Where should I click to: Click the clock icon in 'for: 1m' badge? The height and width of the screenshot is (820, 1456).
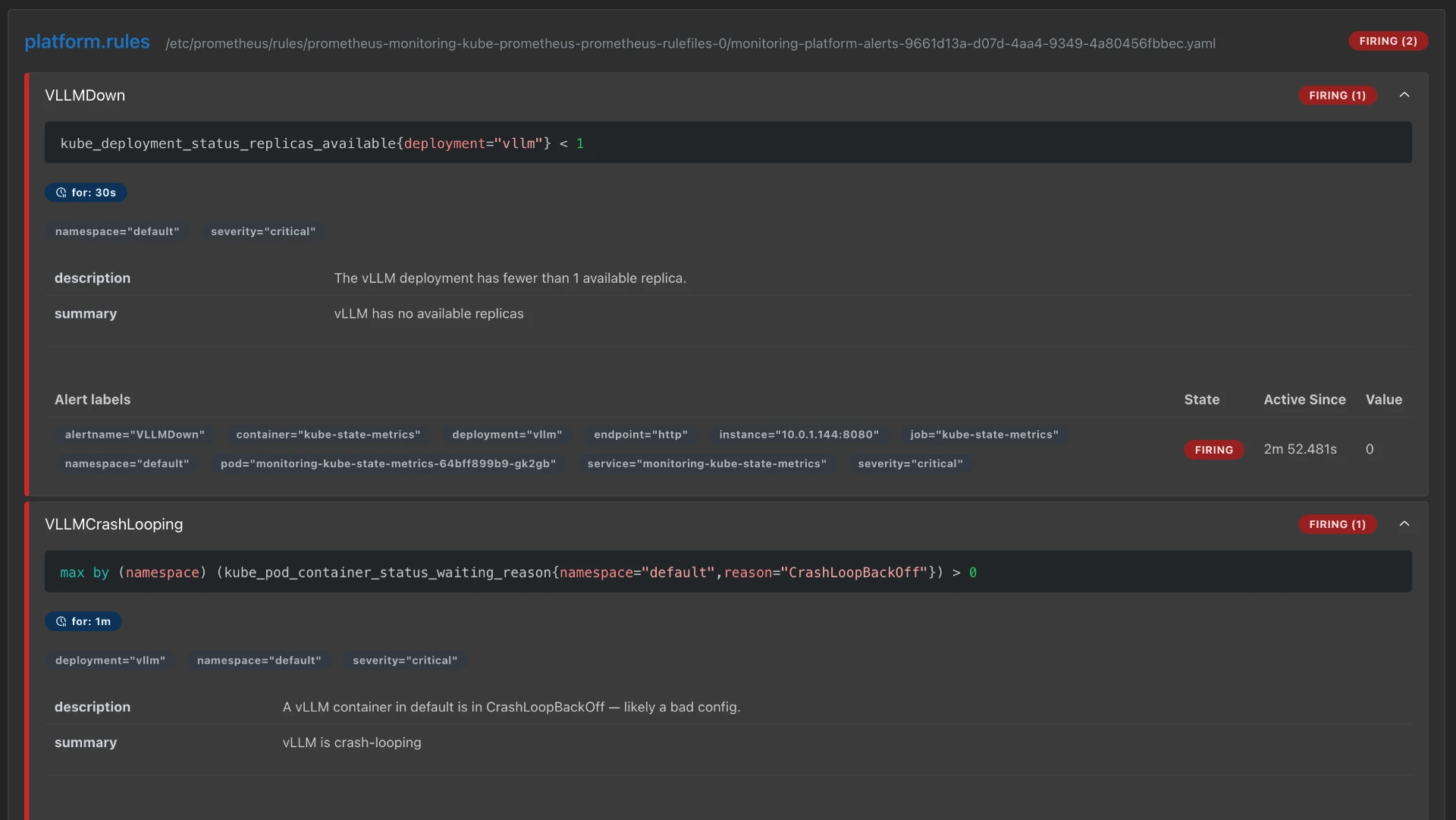pos(61,621)
